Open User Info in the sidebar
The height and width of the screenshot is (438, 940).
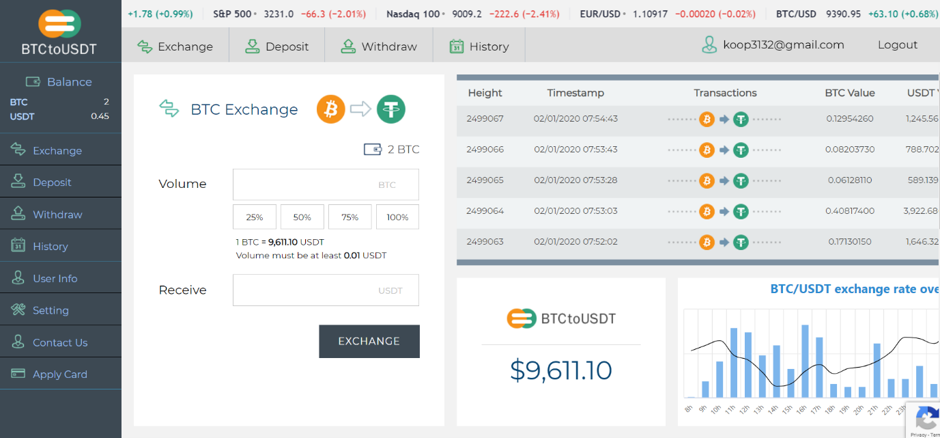click(60, 278)
